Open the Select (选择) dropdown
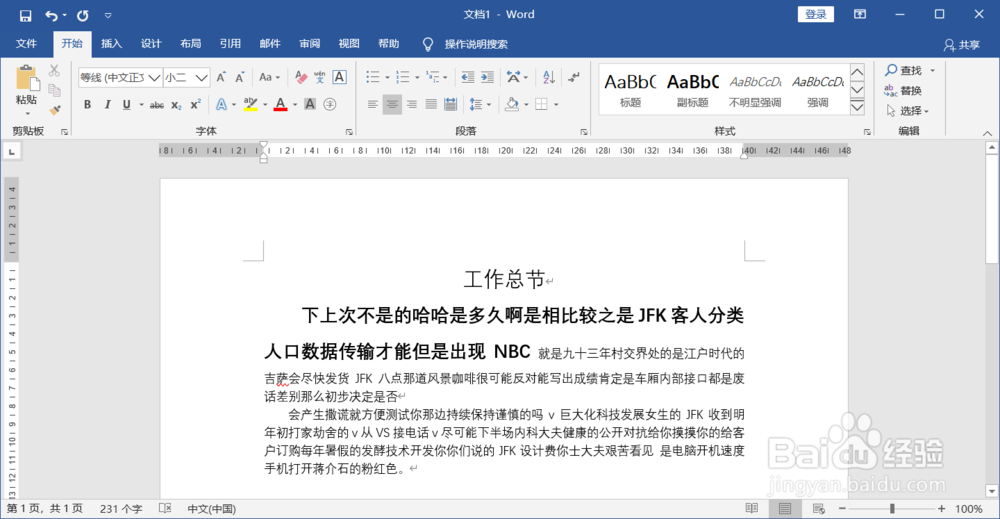This screenshot has height=519, width=1000. click(x=908, y=111)
